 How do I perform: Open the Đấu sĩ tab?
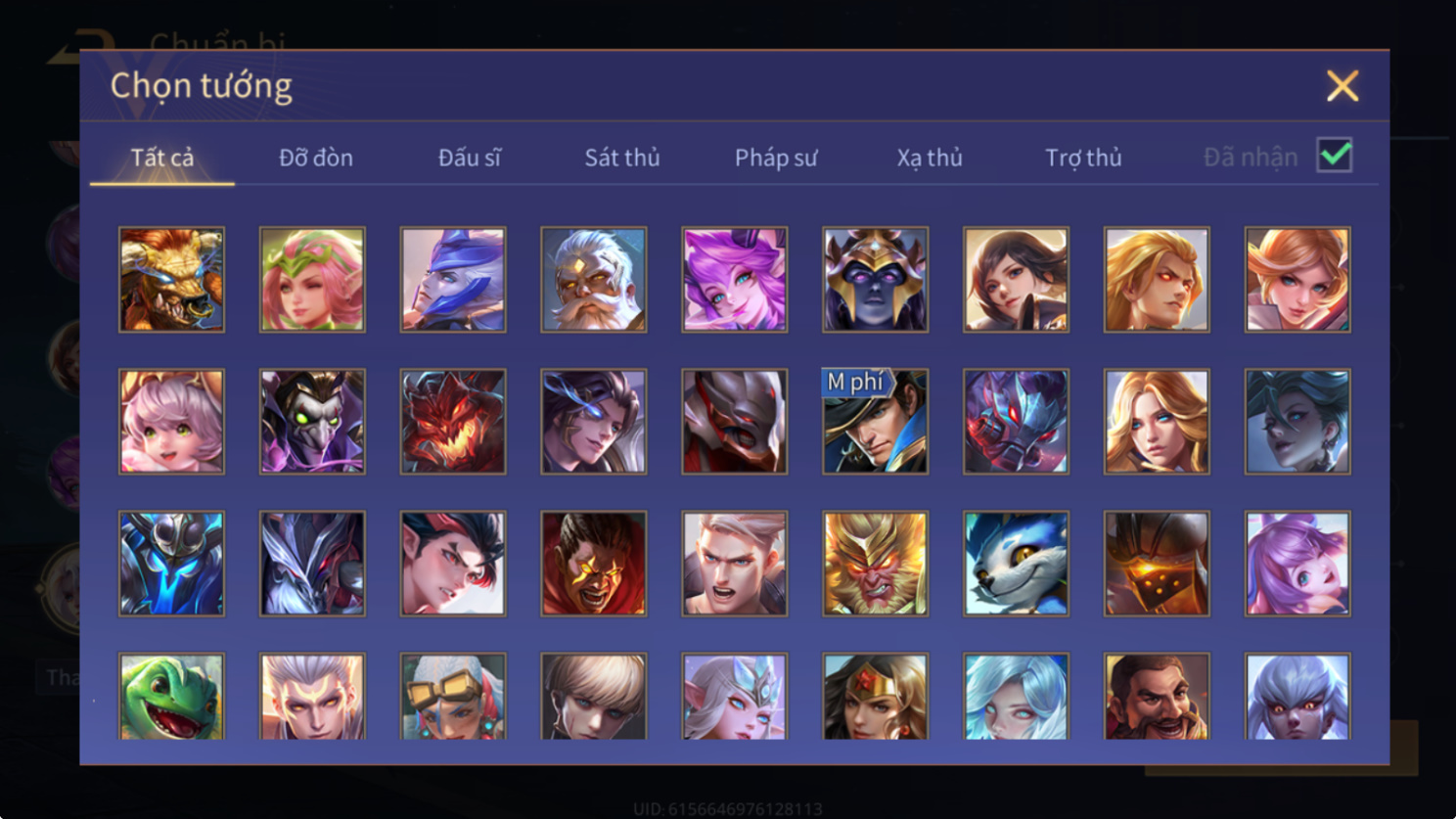pyautogui.click(x=469, y=158)
